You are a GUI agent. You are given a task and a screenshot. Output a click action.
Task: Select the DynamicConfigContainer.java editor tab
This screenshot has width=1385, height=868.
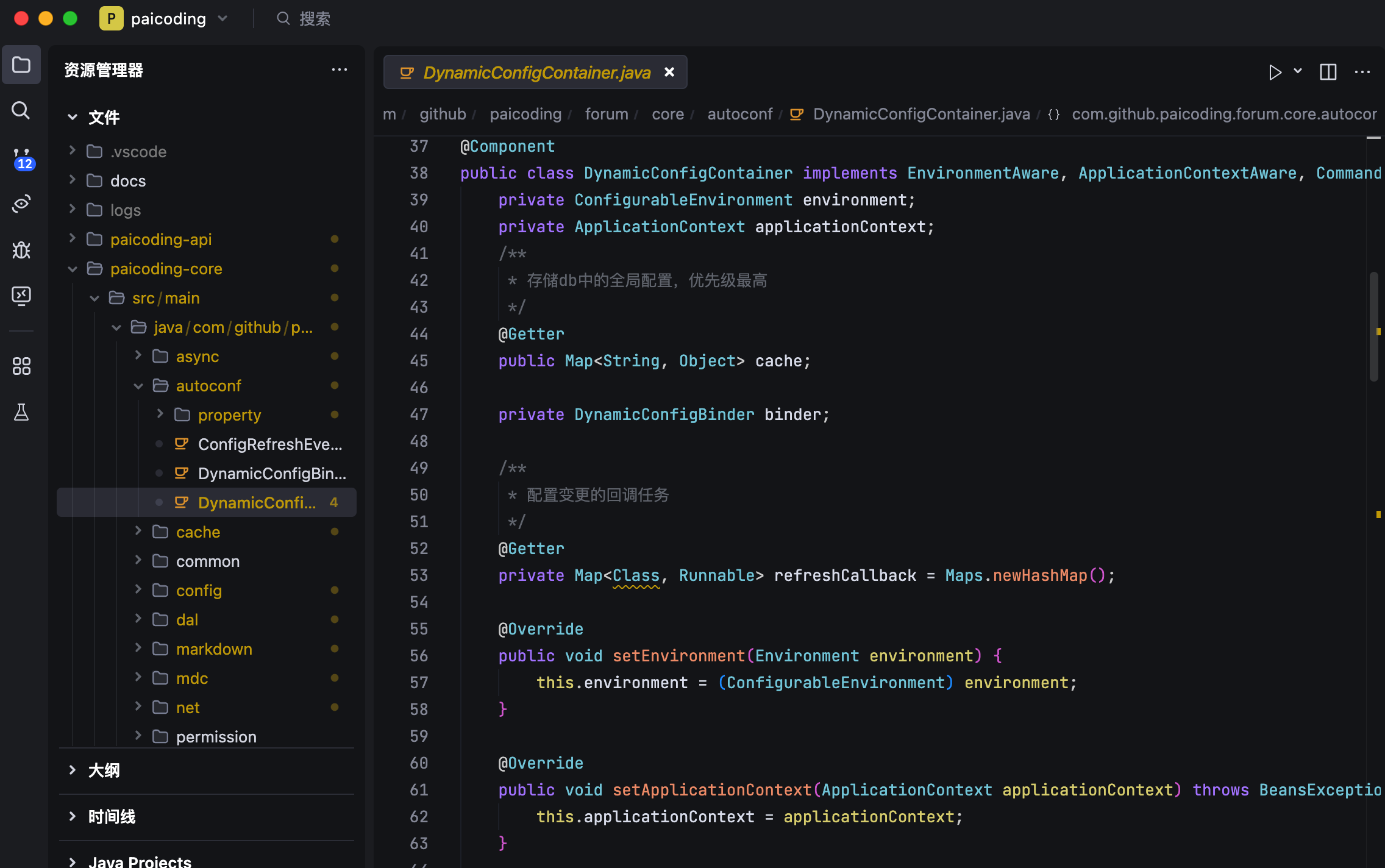pyautogui.click(x=535, y=72)
